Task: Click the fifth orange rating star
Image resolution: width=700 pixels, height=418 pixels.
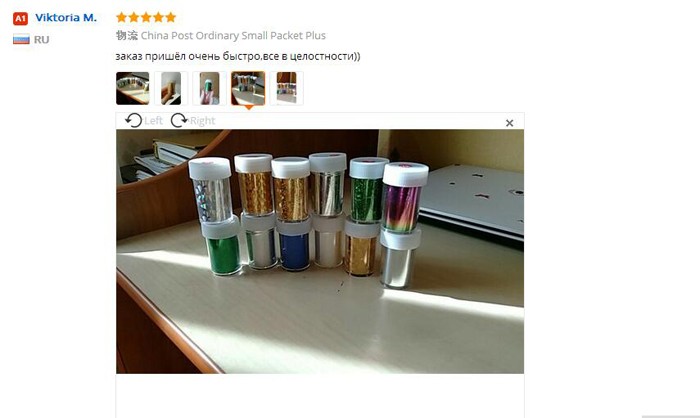Action: tap(171, 17)
